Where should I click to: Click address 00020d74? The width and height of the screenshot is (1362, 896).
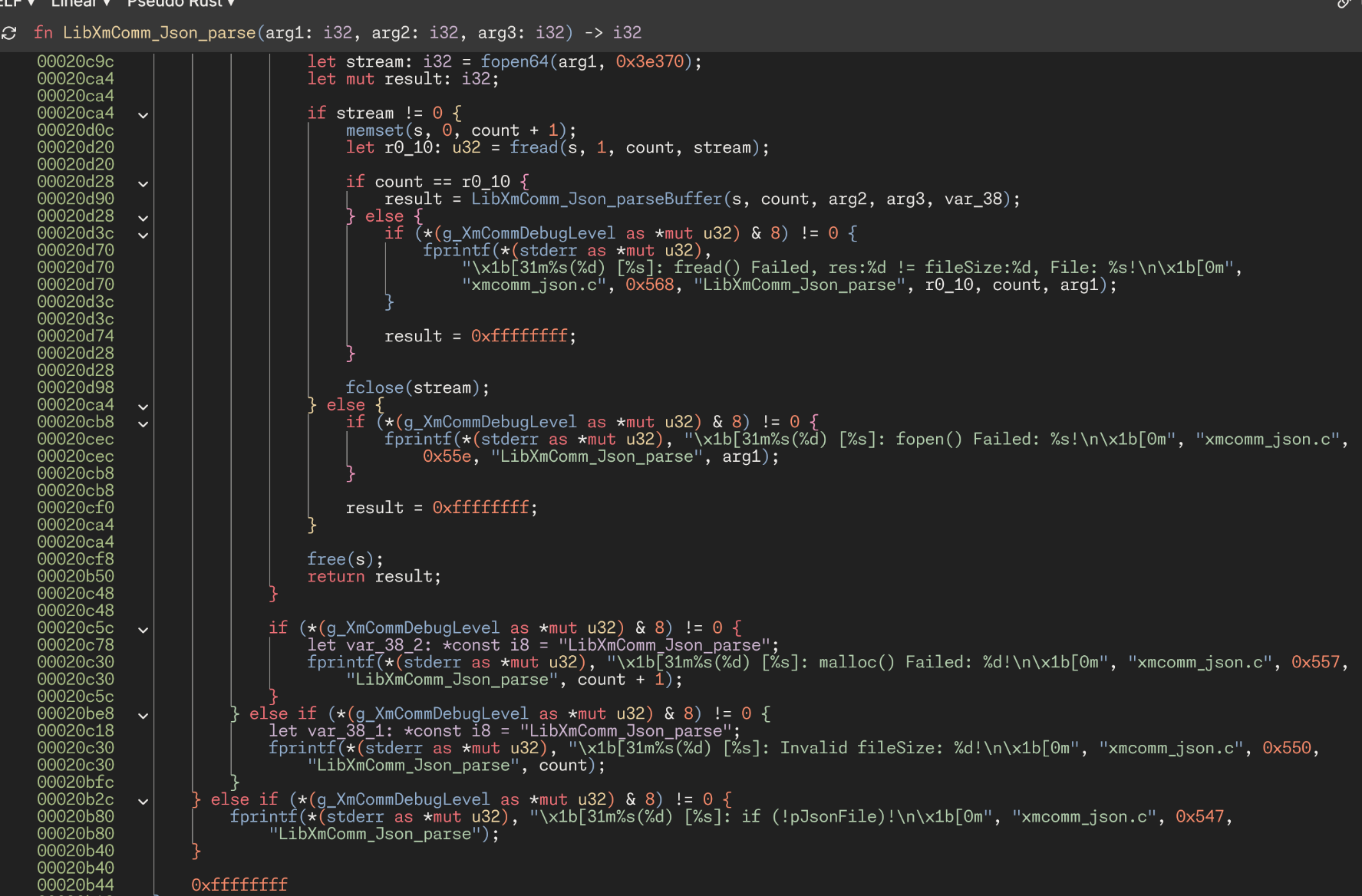pos(75,336)
